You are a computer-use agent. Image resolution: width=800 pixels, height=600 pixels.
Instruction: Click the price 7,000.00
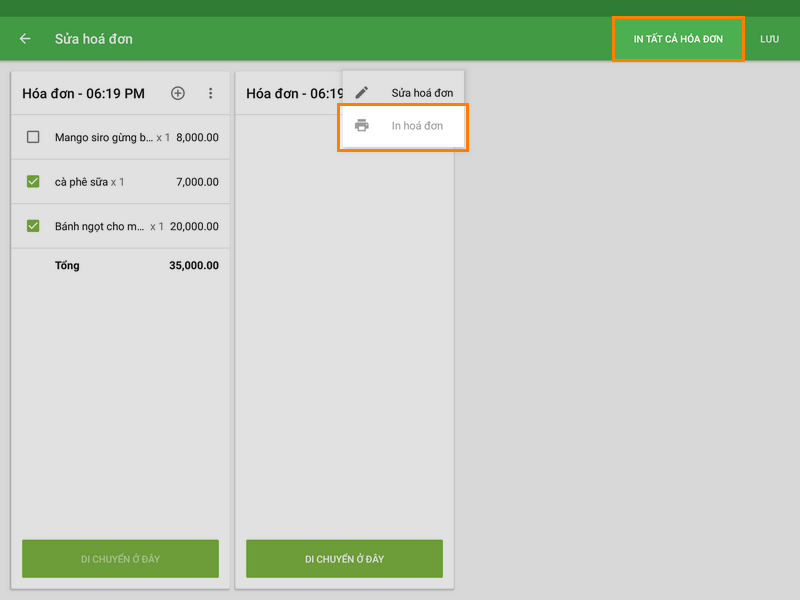(197, 182)
